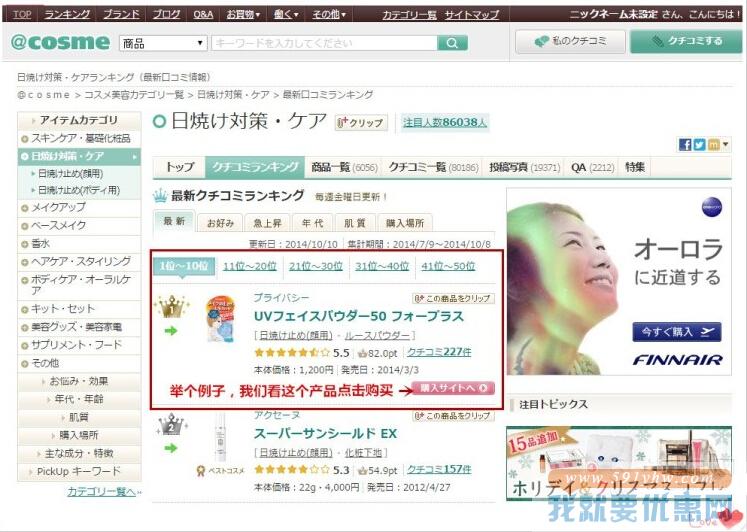The width and height of the screenshot is (747, 532).
Task: Select the 最新 ranking tab
Action: click(x=174, y=221)
